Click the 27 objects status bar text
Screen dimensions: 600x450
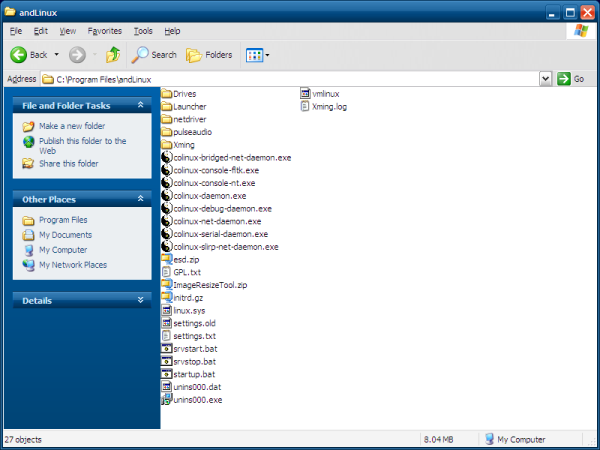click(23, 440)
